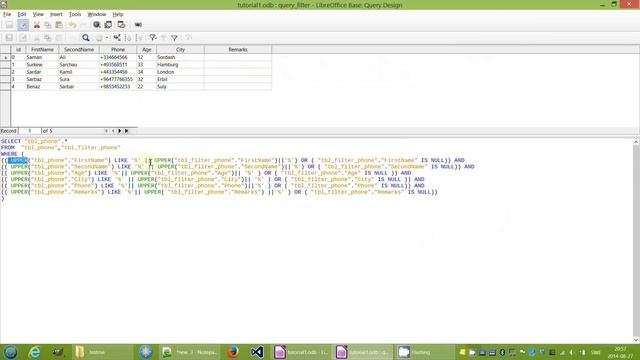Select the FirstName column header
This screenshot has width=640, height=360.
(x=42, y=49)
